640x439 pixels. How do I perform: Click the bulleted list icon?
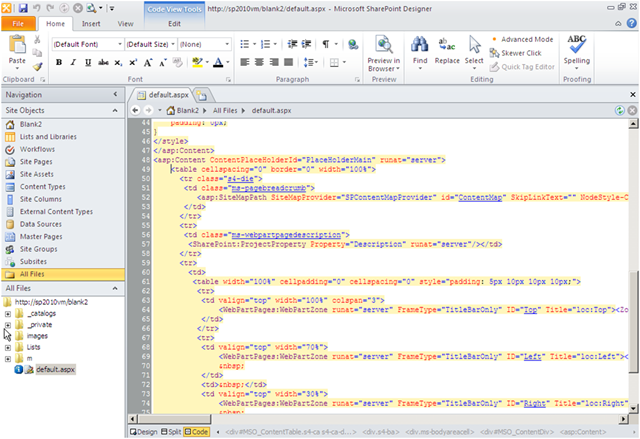point(244,44)
